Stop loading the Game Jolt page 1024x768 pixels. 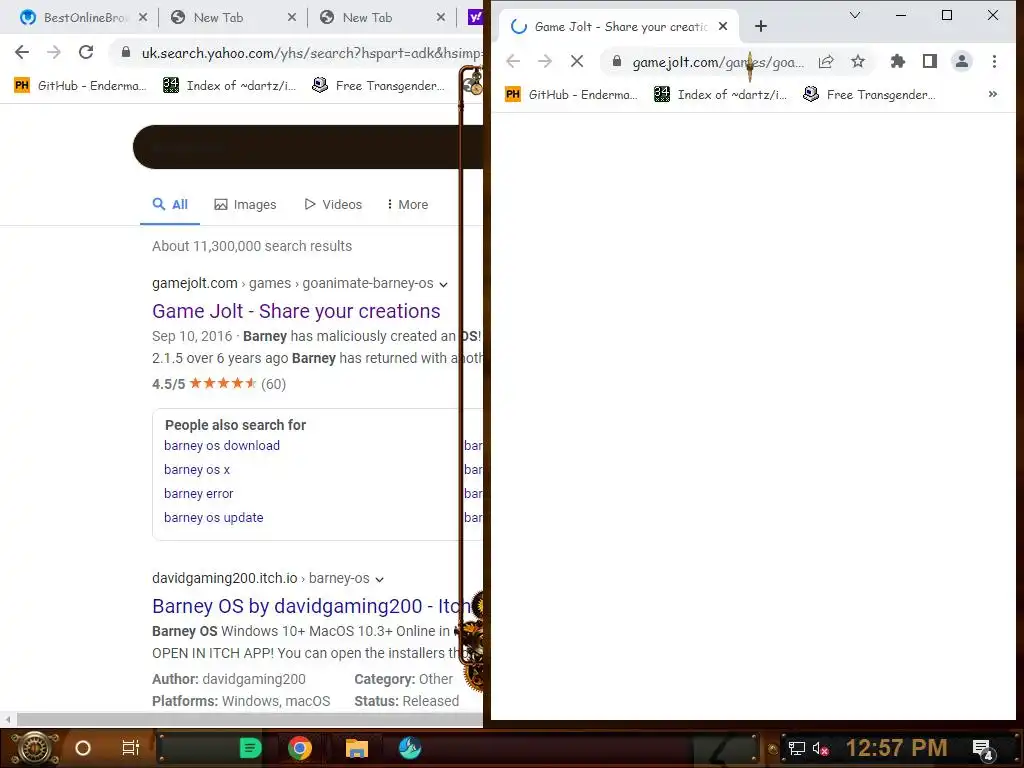577,61
